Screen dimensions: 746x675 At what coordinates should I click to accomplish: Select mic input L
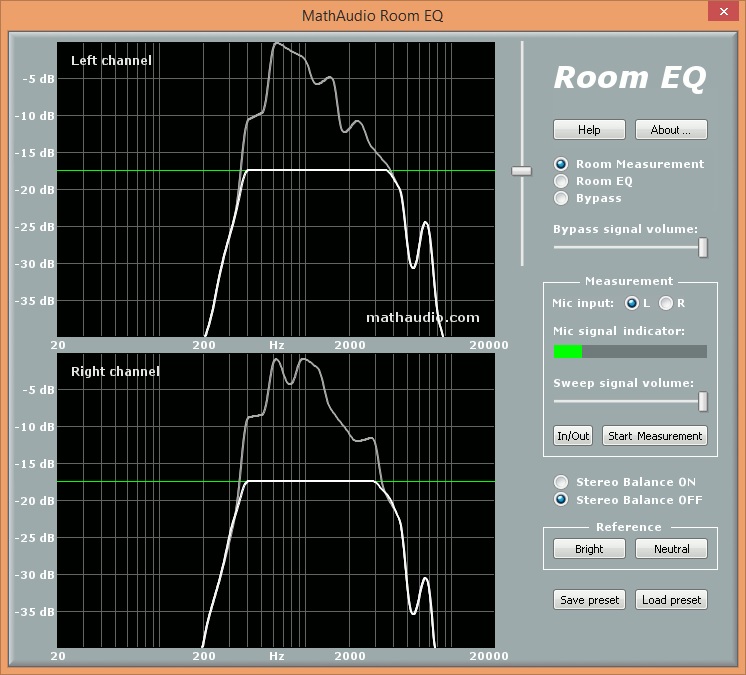click(631, 303)
